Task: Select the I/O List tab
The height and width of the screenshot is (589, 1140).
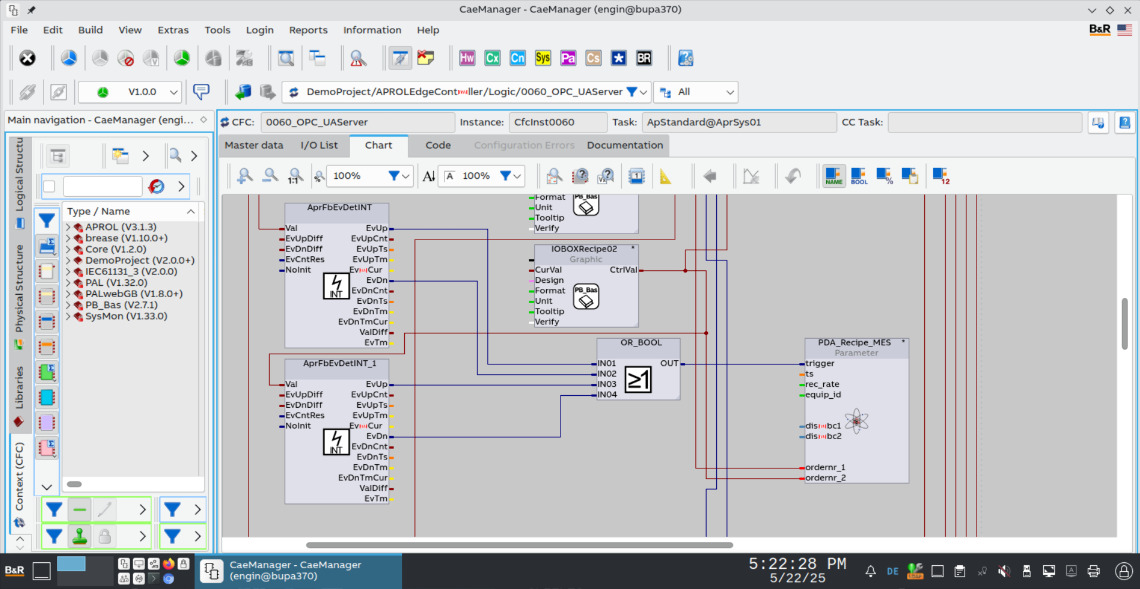Action: (x=319, y=145)
